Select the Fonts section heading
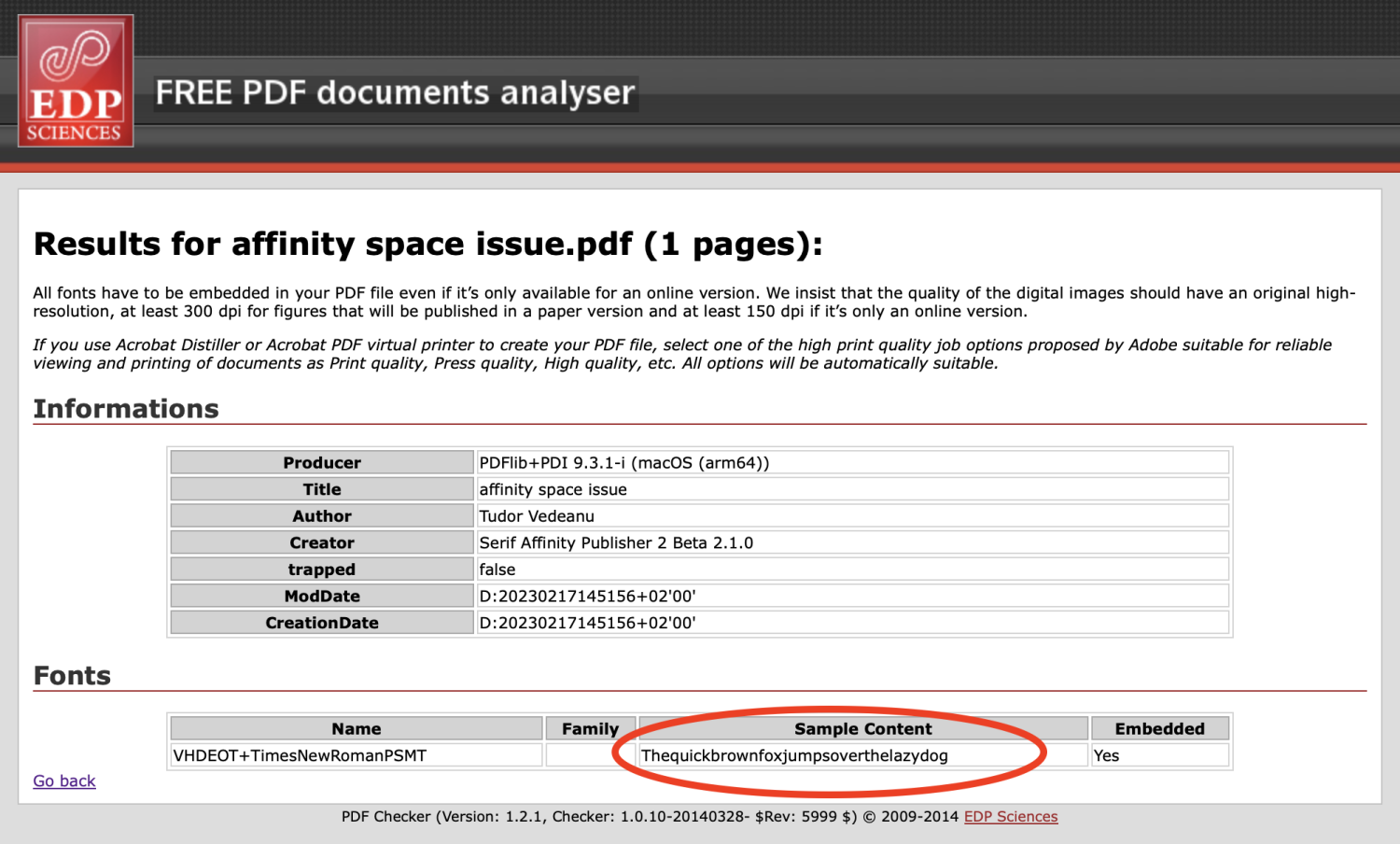This screenshot has height=844, width=1400. tap(71, 675)
